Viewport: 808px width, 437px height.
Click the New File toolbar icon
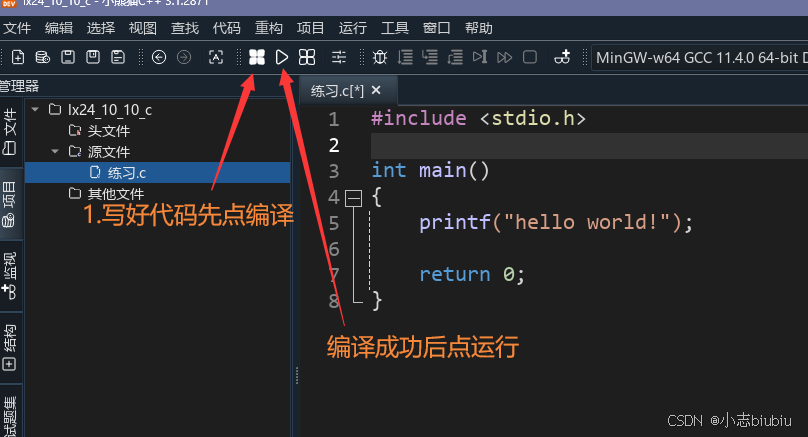tap(17, 57)
